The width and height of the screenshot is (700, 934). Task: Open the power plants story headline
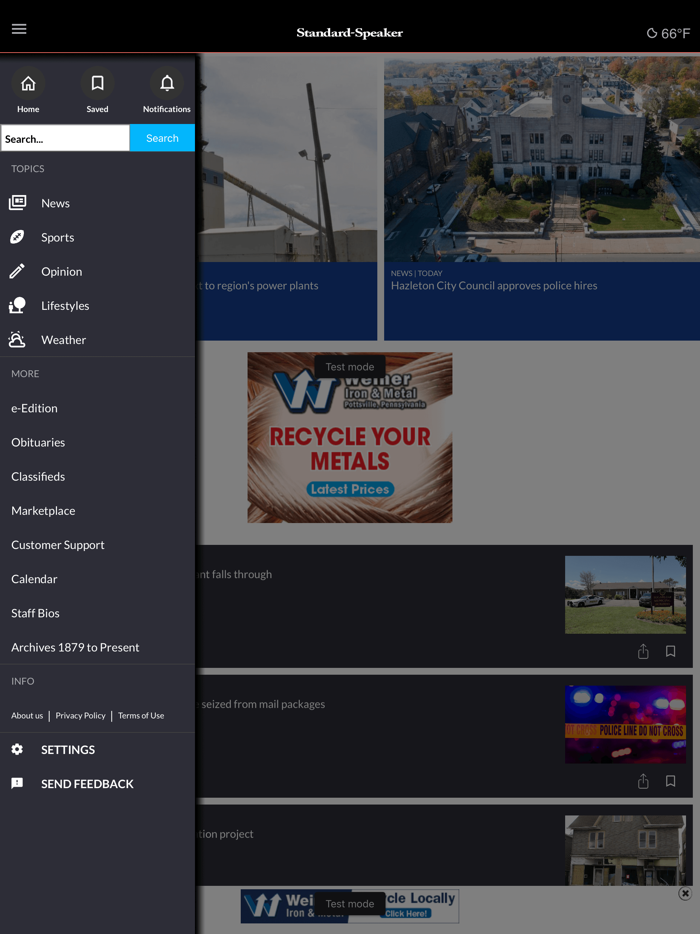tap(257, 285)
